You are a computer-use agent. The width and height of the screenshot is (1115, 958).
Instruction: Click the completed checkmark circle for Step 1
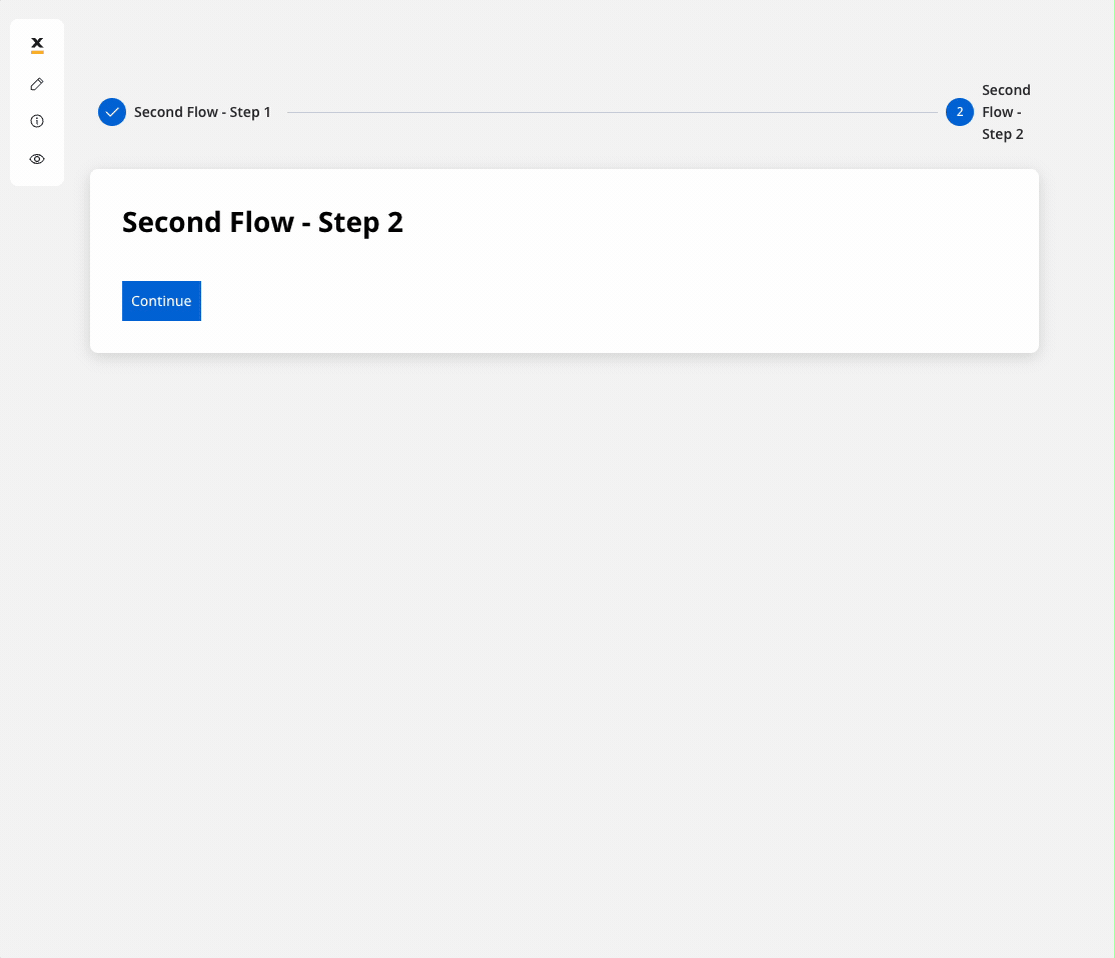point(112,112)
